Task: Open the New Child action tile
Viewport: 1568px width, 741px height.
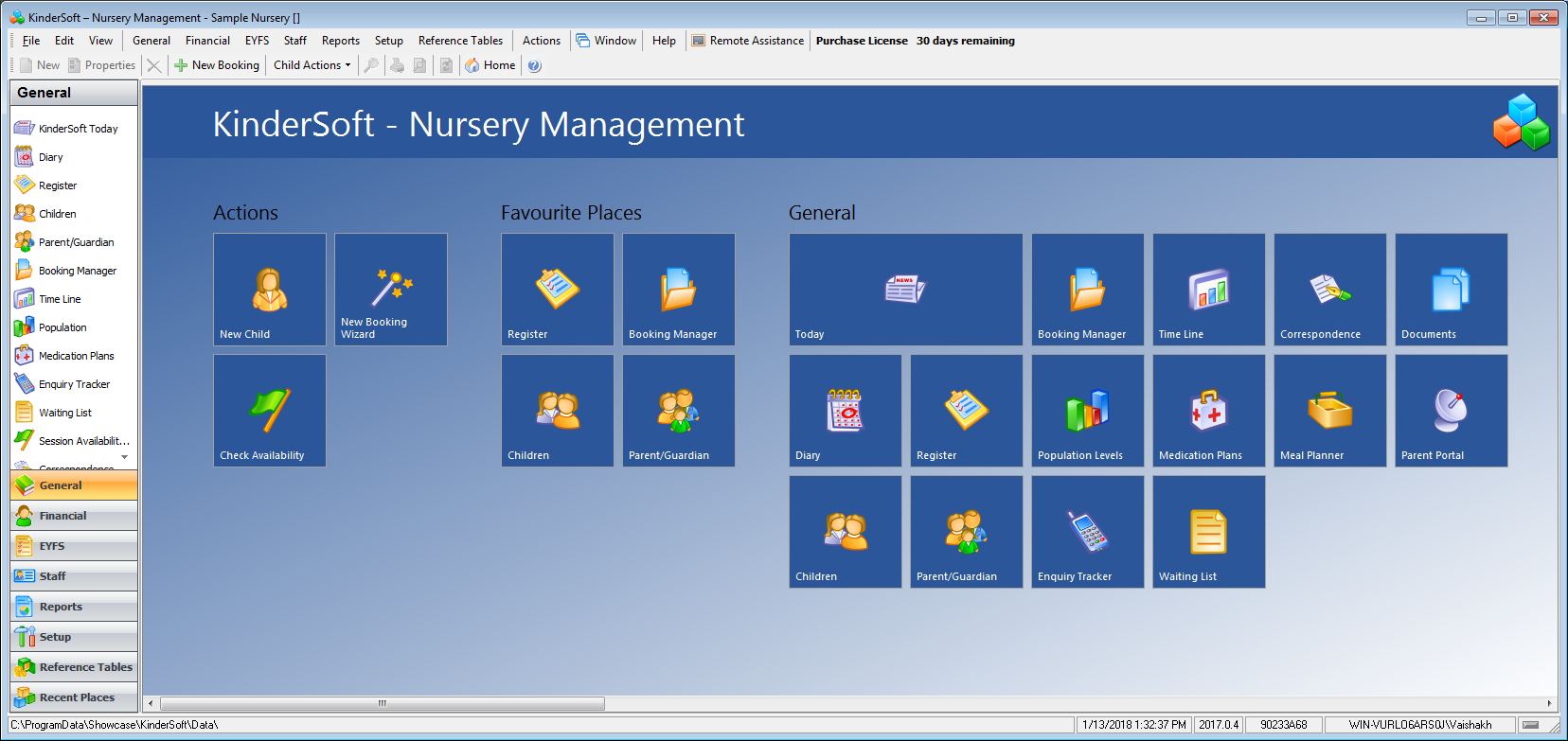Action: (270, 290)
